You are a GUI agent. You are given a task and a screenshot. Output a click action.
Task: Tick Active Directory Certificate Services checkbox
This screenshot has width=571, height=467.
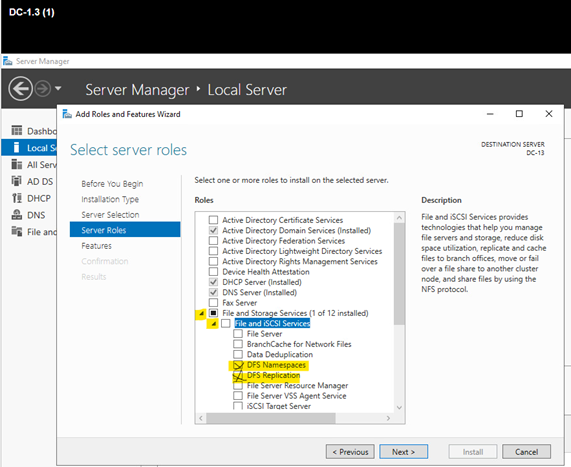click(x=213, y=220)
